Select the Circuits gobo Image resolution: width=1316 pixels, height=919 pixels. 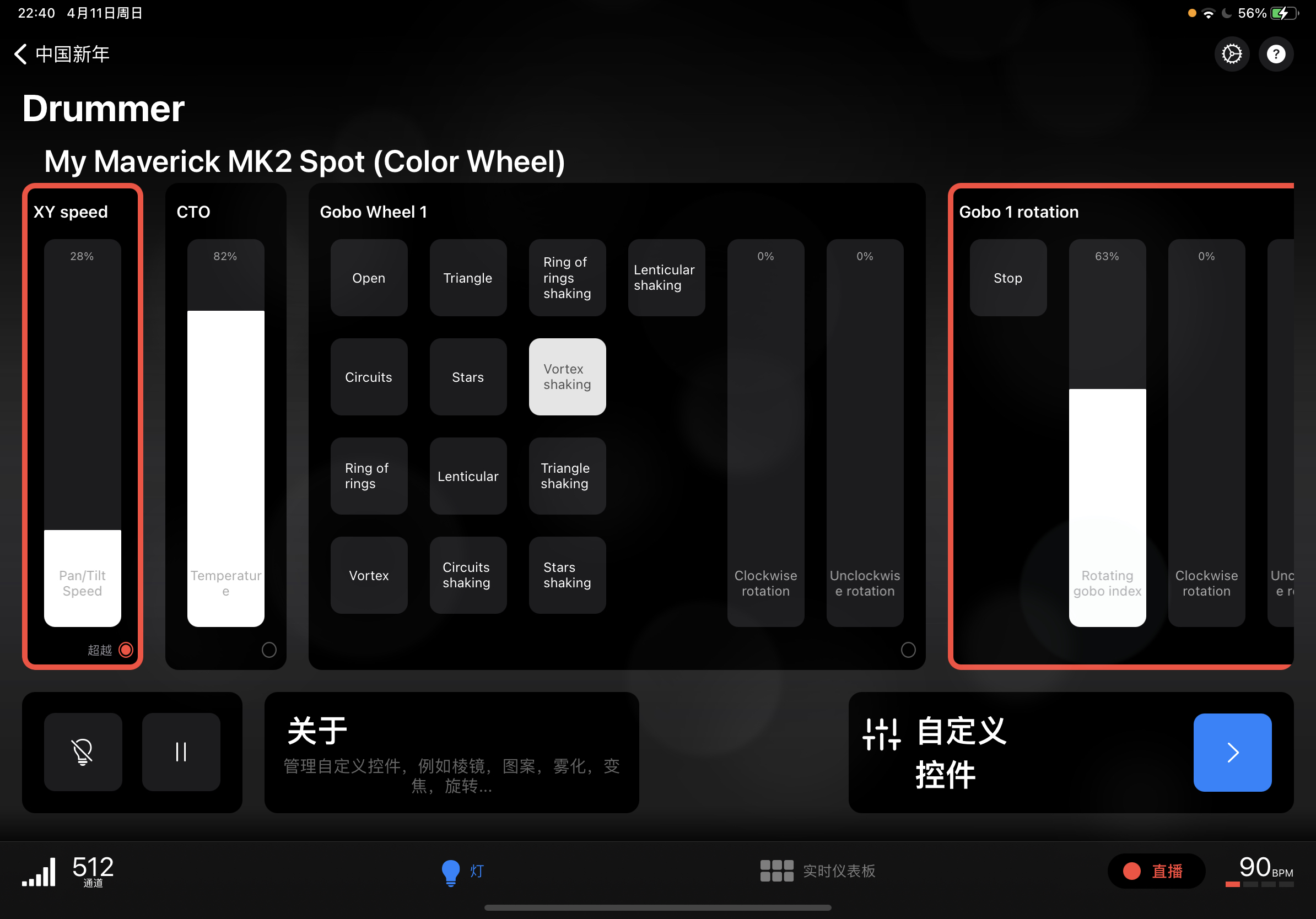coord(369,377)
